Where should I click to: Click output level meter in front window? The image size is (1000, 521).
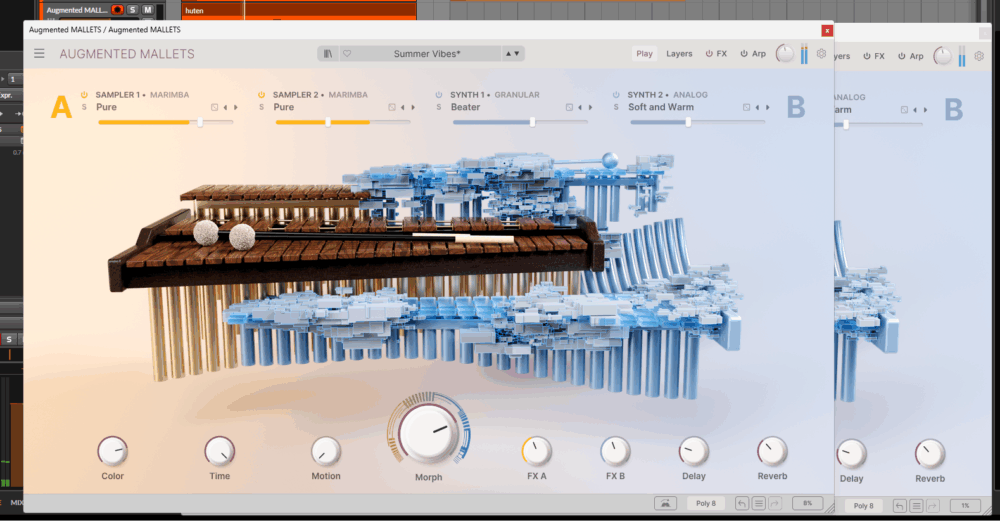click(804, 54)
